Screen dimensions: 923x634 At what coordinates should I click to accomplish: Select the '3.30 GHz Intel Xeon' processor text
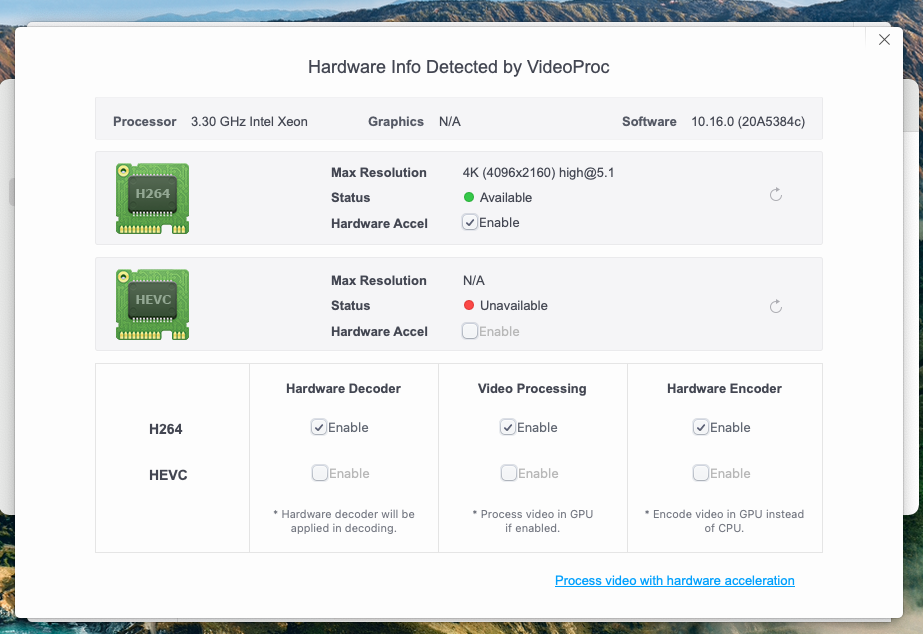(249, 121)
